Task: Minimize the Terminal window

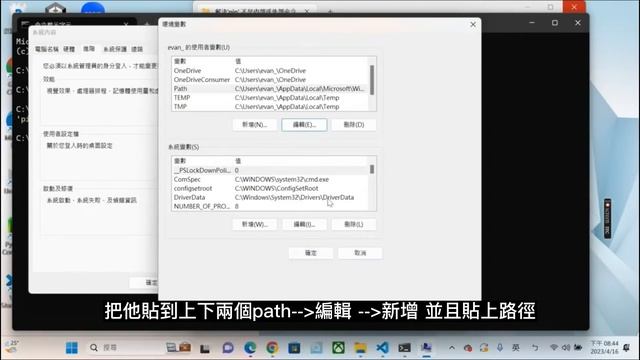Action: (532, 23)
